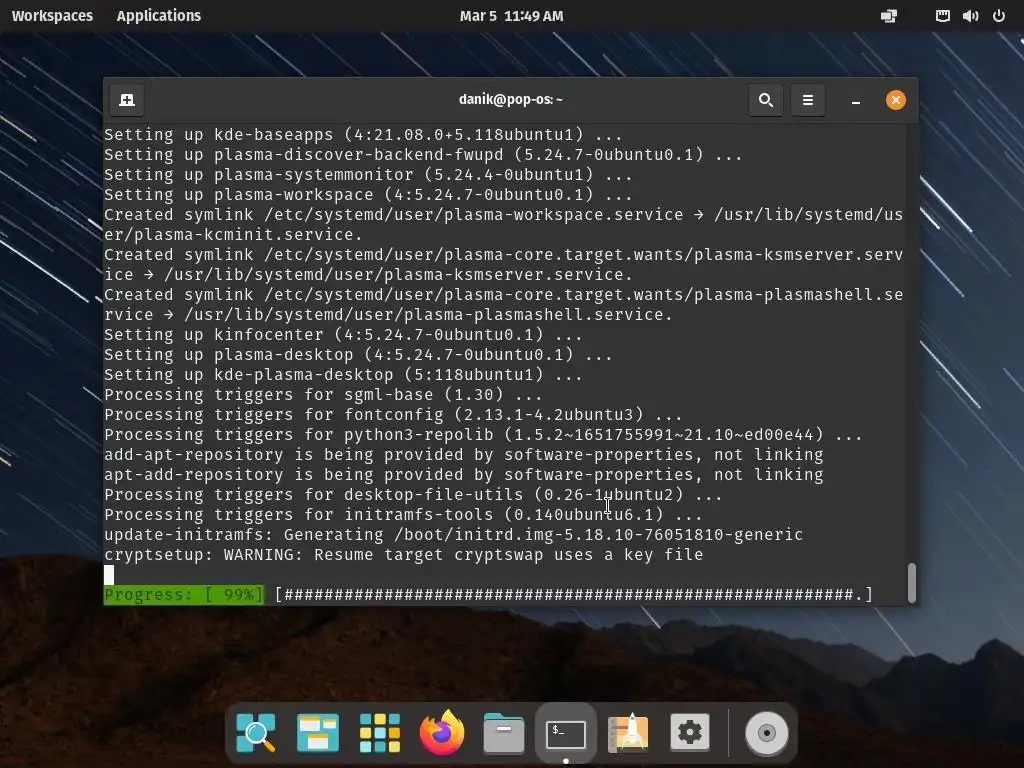Click the hash-mark progress bar
This screenshot has height=768, width=1024.
[x=574, y=595]
